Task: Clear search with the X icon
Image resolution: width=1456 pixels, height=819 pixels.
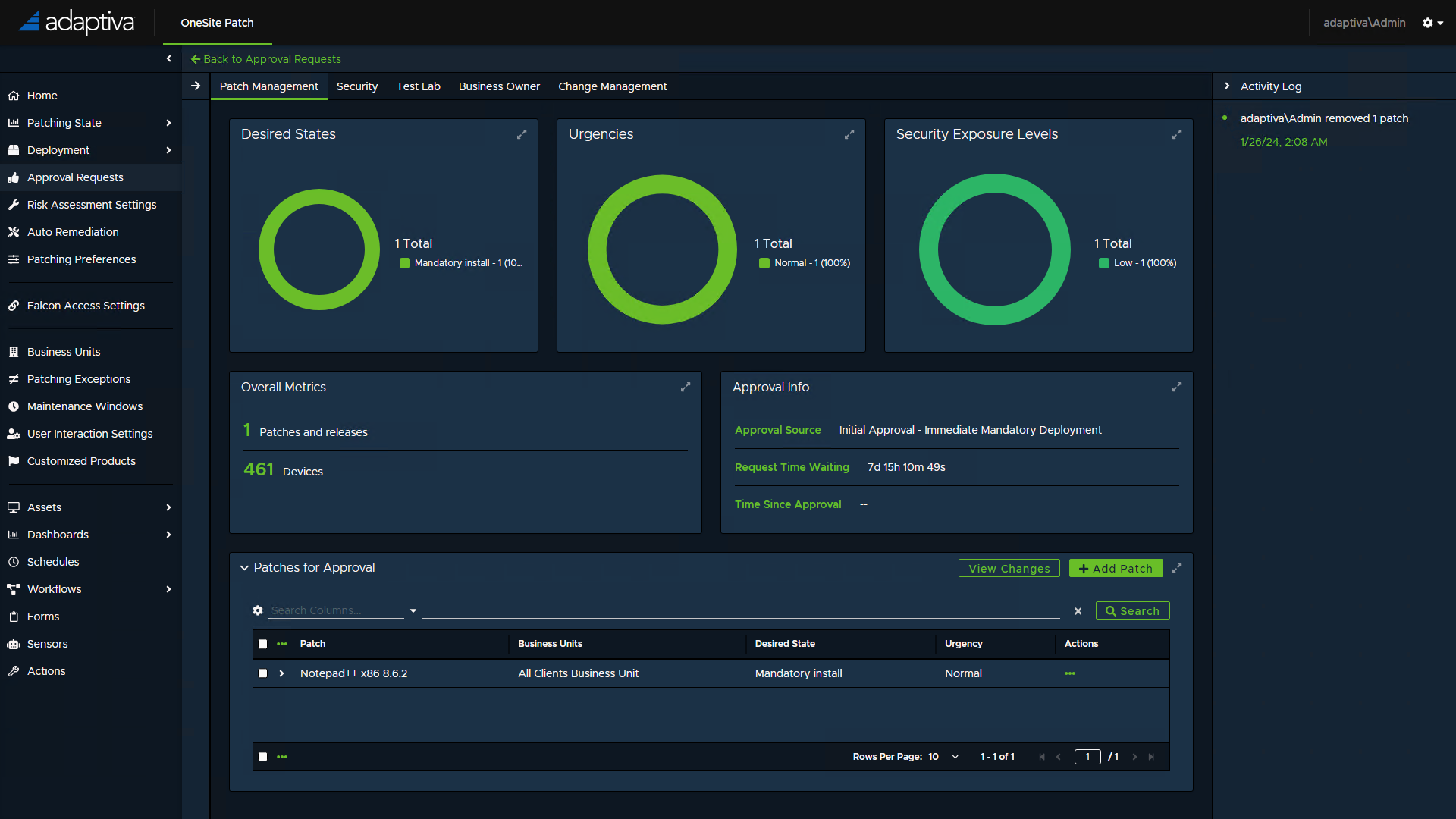Action: click(x=1078, y=611)
